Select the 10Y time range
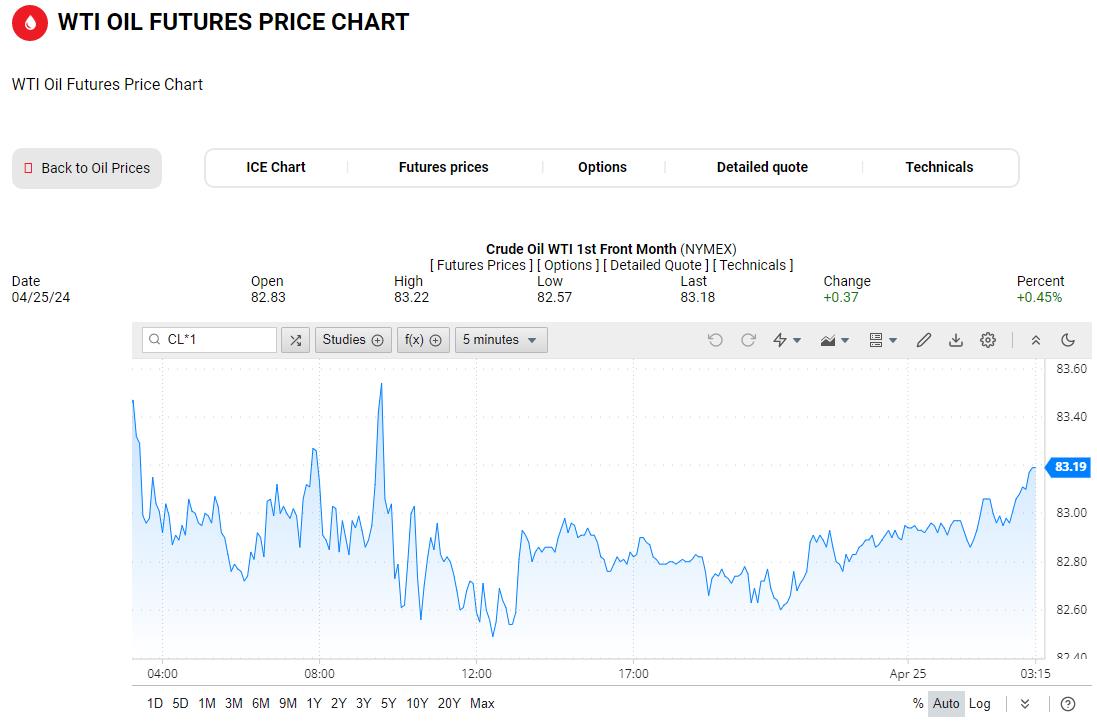Screen dimensions: 1097x724 coord(417,704)
